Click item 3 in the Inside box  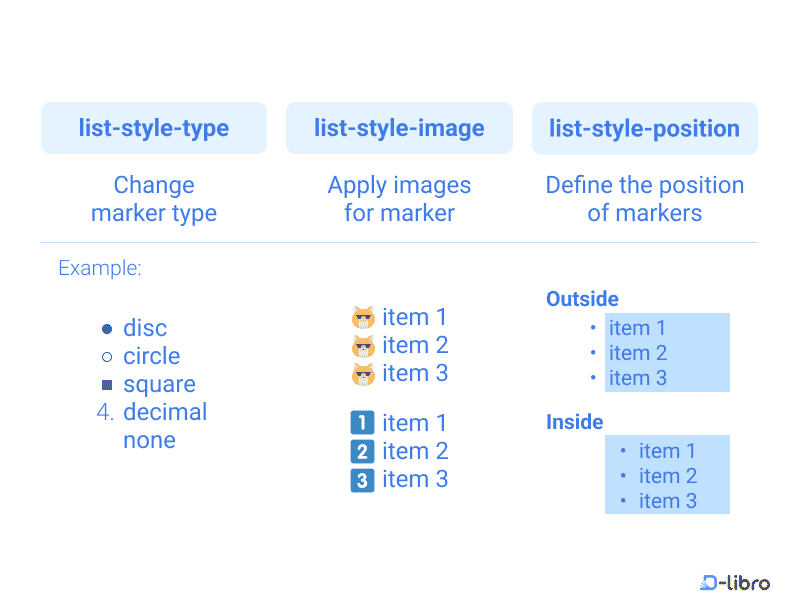[667, 501]
